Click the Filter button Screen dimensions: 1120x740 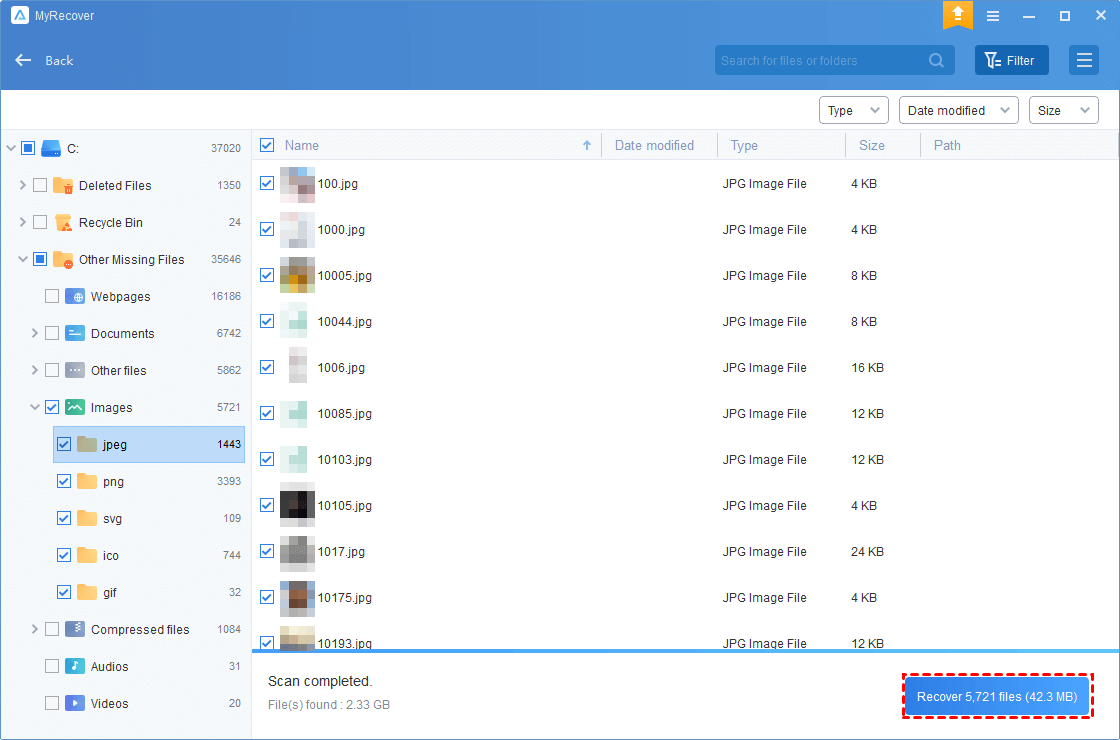click(1011, 60)
